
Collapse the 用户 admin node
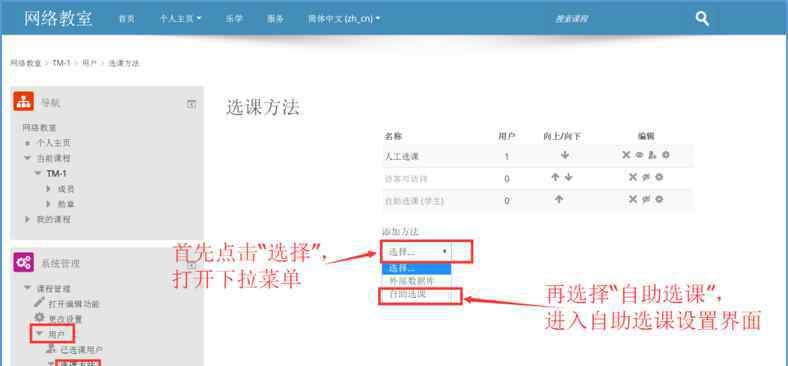click(x=39, y=333)
